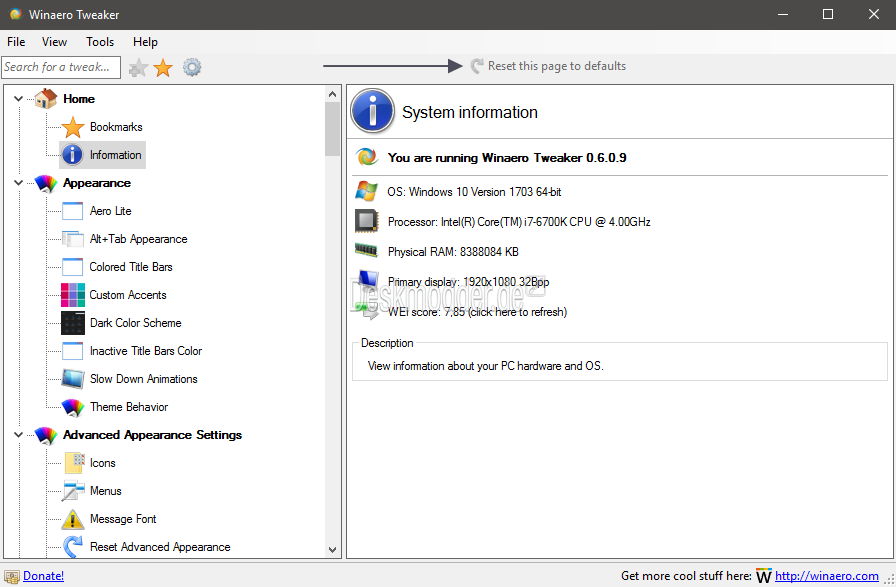Click the Winaero Tweaker version logo icon
The width and height of the screenshot is (896, 587).
(367, 157)
